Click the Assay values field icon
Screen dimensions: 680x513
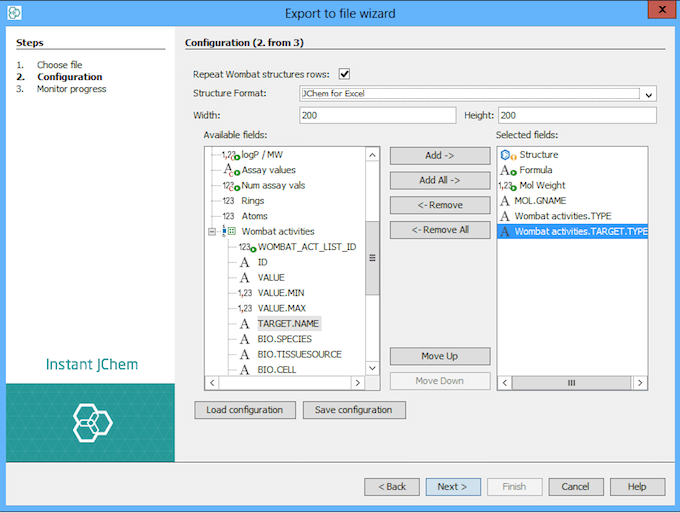pyautogui.click(x=231, y=170)
